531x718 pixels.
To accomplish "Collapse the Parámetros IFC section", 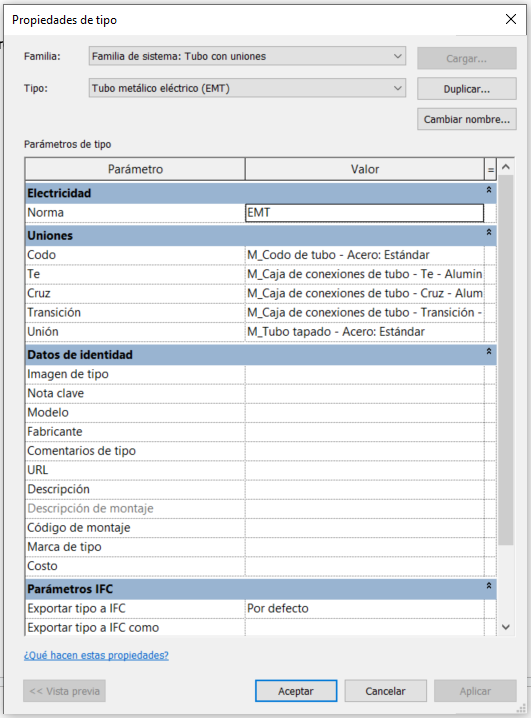I will 489,586.
